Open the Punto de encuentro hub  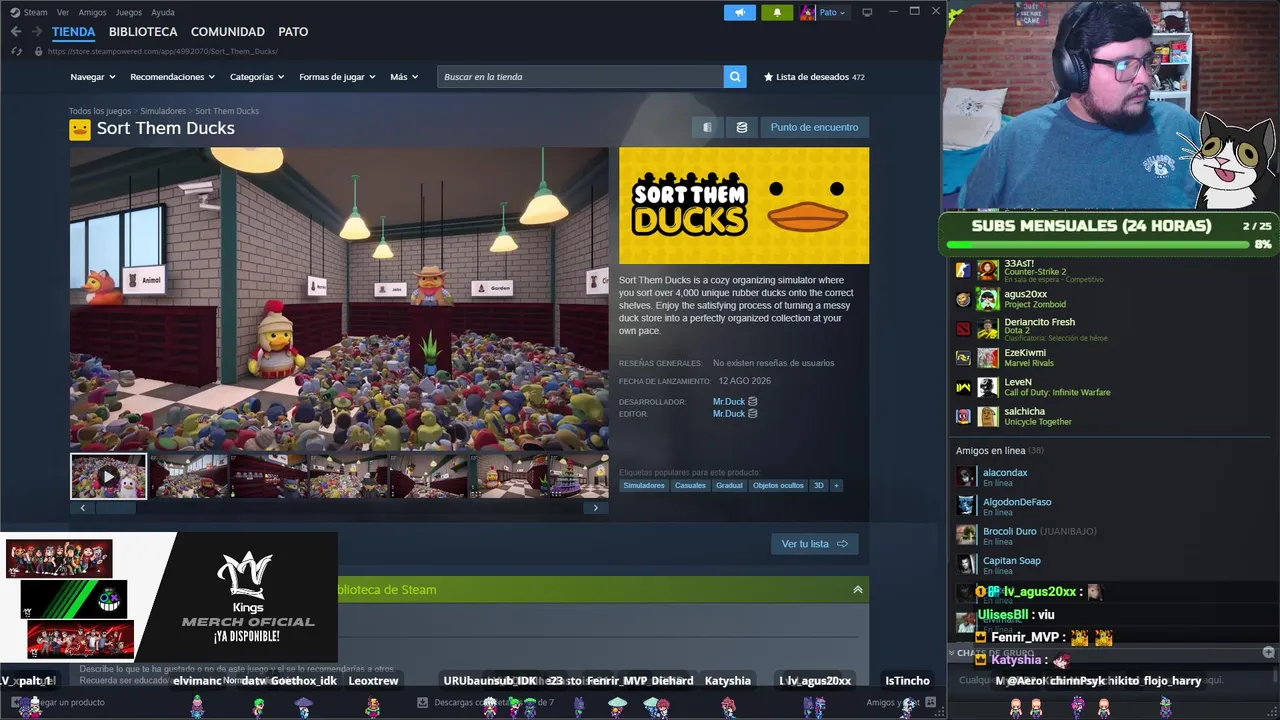[x=814, y=127]
